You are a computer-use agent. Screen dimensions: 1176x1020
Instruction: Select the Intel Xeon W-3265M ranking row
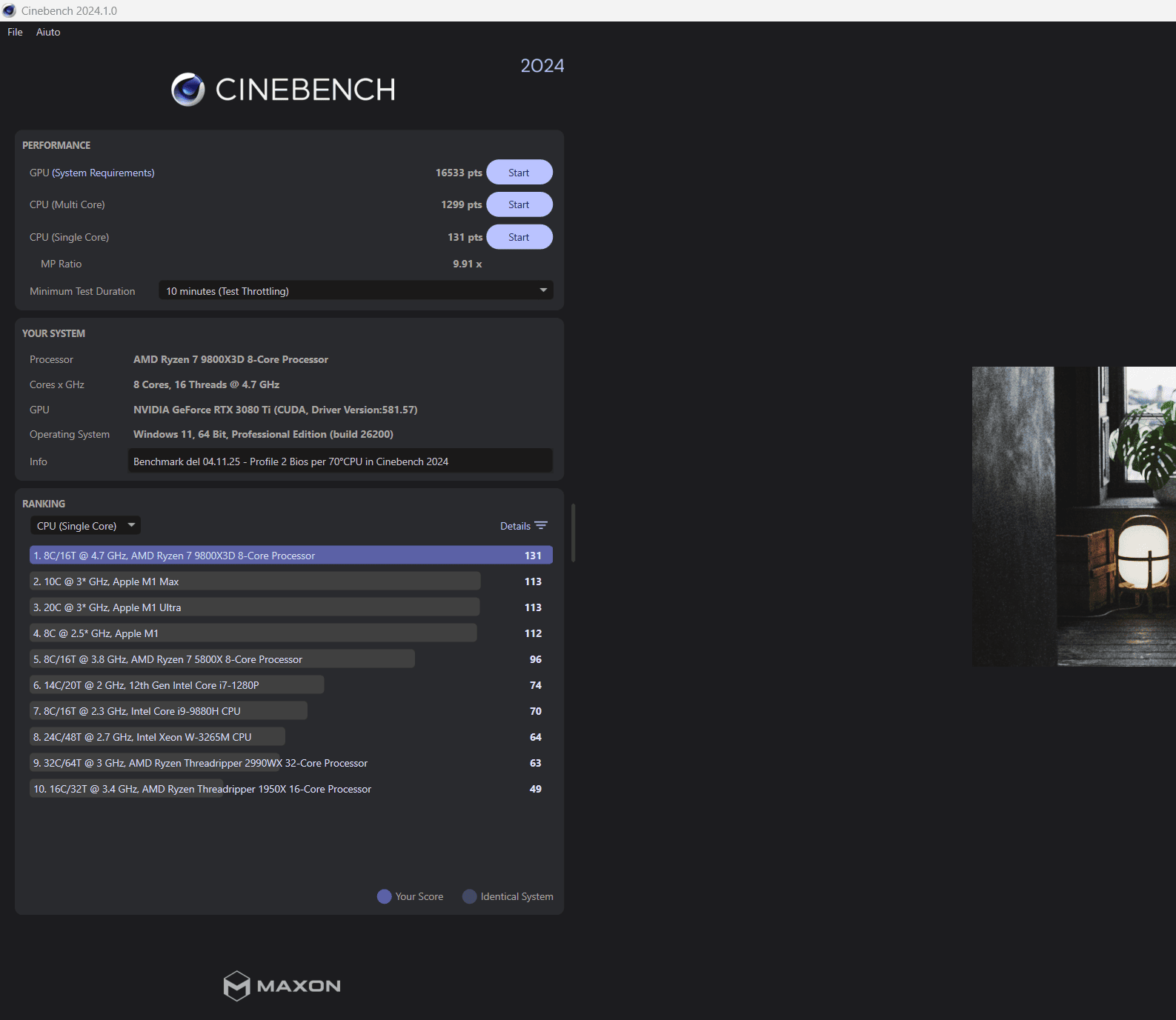pyautogui.click(x=291, y=737)
